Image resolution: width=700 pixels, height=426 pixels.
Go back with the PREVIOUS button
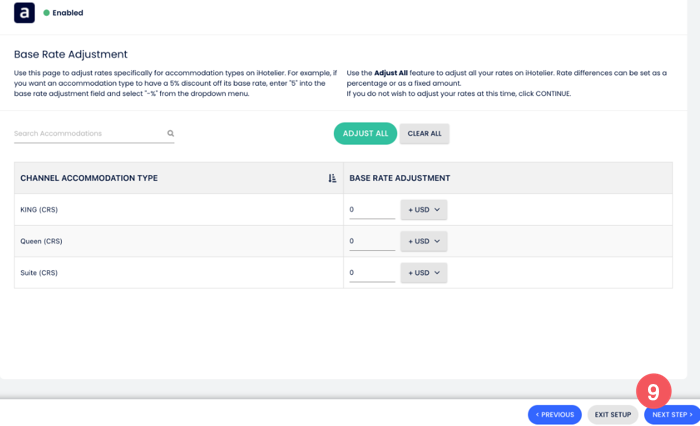pyautogui.click(x=554, y=414)
